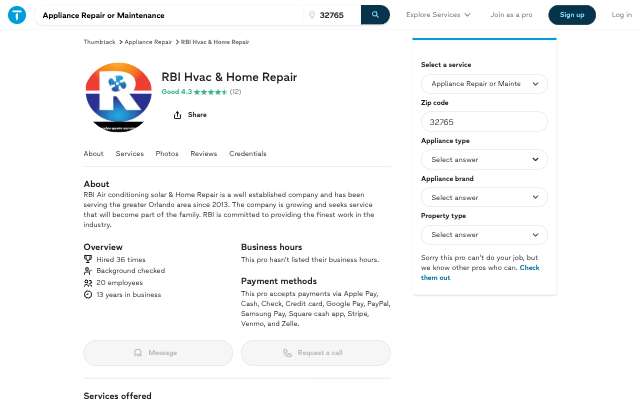Viewport: 640px width, 400px height.
Task: Focus the sidebar Zip code input
Action: tap(484, 122)
